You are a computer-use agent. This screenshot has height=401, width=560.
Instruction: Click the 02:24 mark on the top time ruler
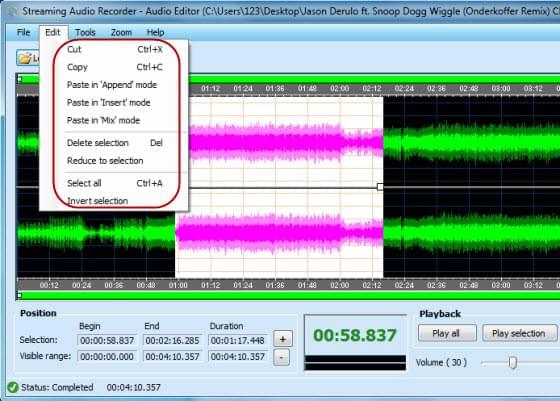pyautogui.click(x=404, y=89)
